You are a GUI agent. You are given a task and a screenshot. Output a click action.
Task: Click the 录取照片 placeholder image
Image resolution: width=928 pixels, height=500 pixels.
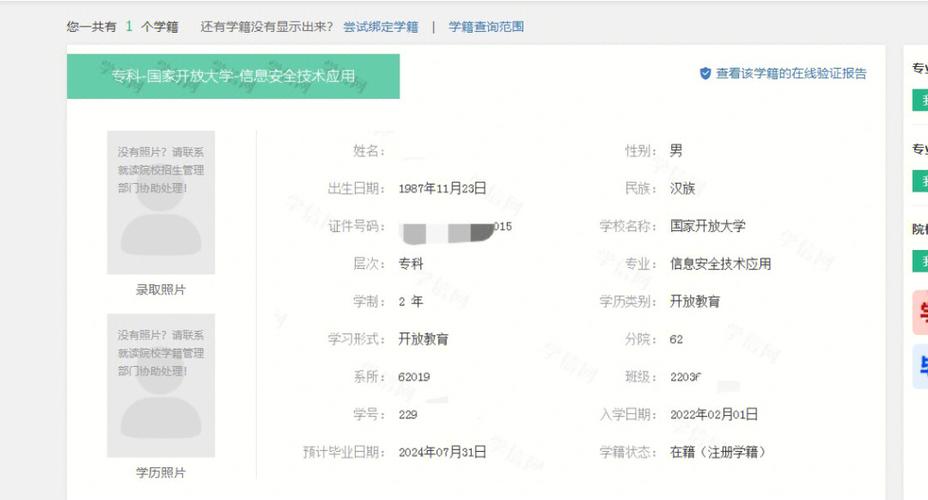pyautogui.click(x=161, y=202)
